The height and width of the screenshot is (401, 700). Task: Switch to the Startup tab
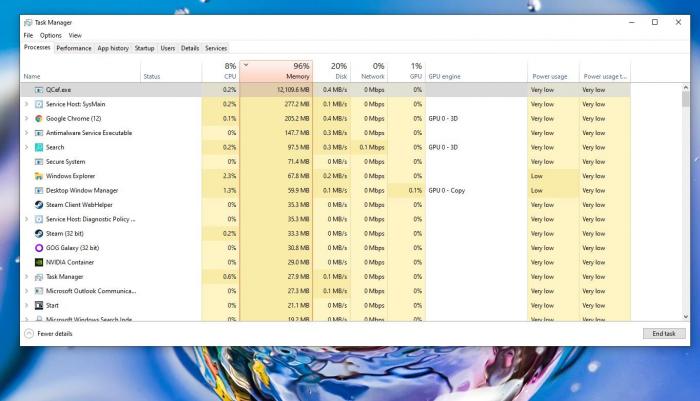[144, 48]
